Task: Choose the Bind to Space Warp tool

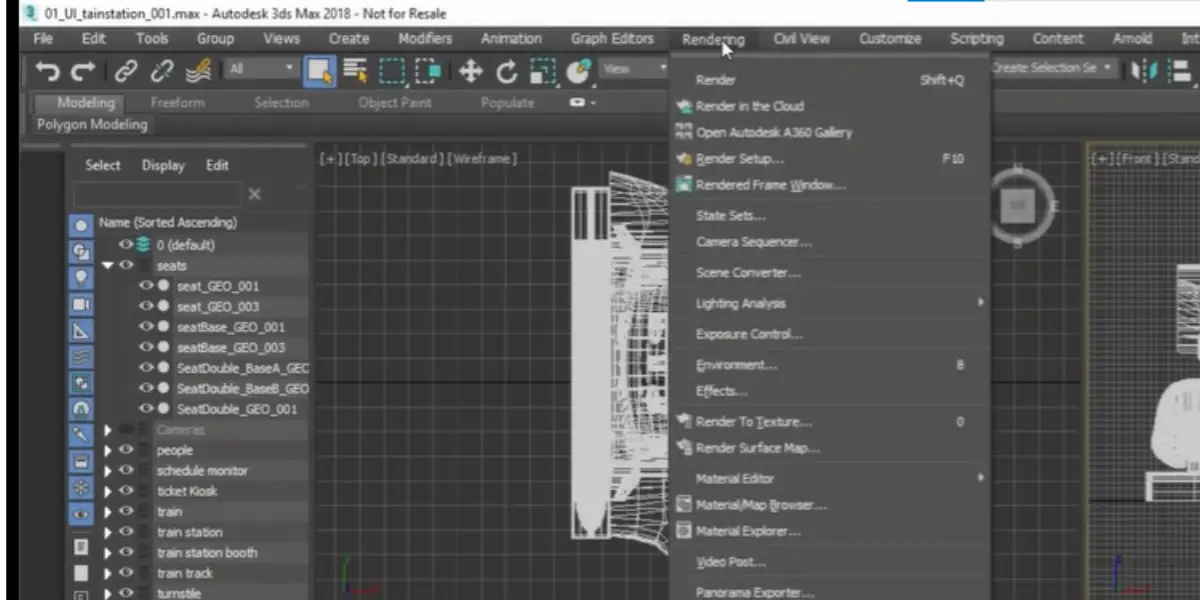Action: point(198,70)
